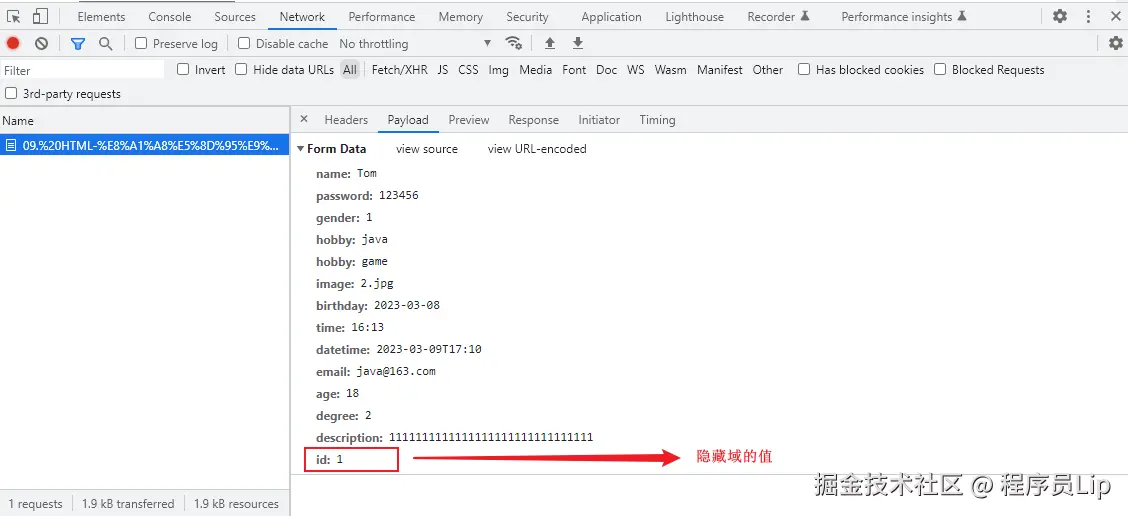
Task: Show the request Timing tab
Action: 657,119
